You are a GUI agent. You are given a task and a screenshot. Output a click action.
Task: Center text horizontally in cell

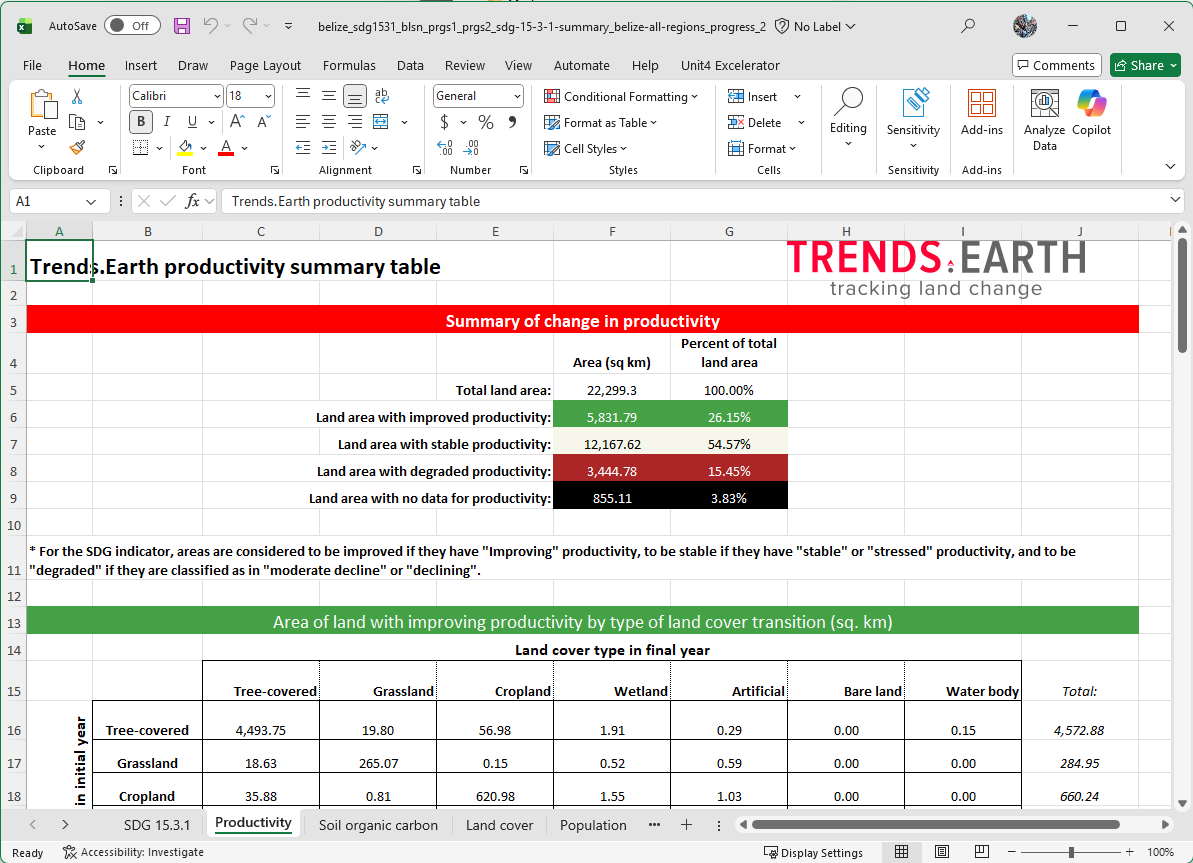329,122
